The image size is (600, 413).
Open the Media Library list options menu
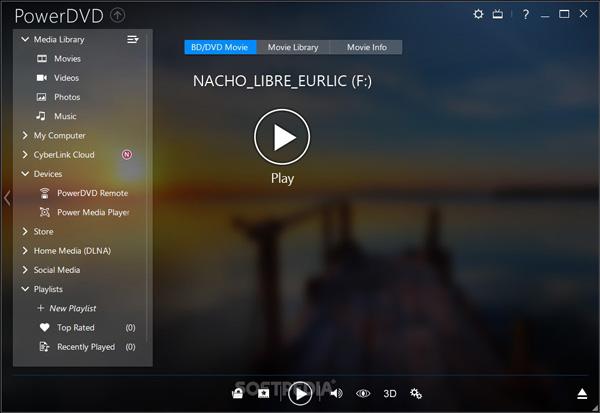pyautogui.click(x=132, y=39)
